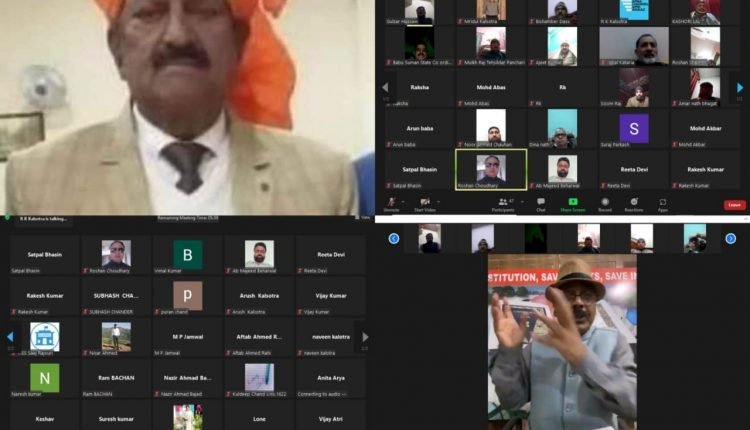750x430 pixels.
Task: Open the View layout menu
Action: [x=363, y=218]
